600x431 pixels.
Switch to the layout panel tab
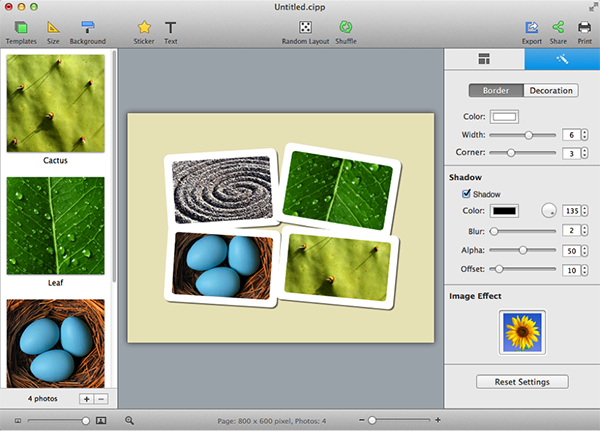484,61
